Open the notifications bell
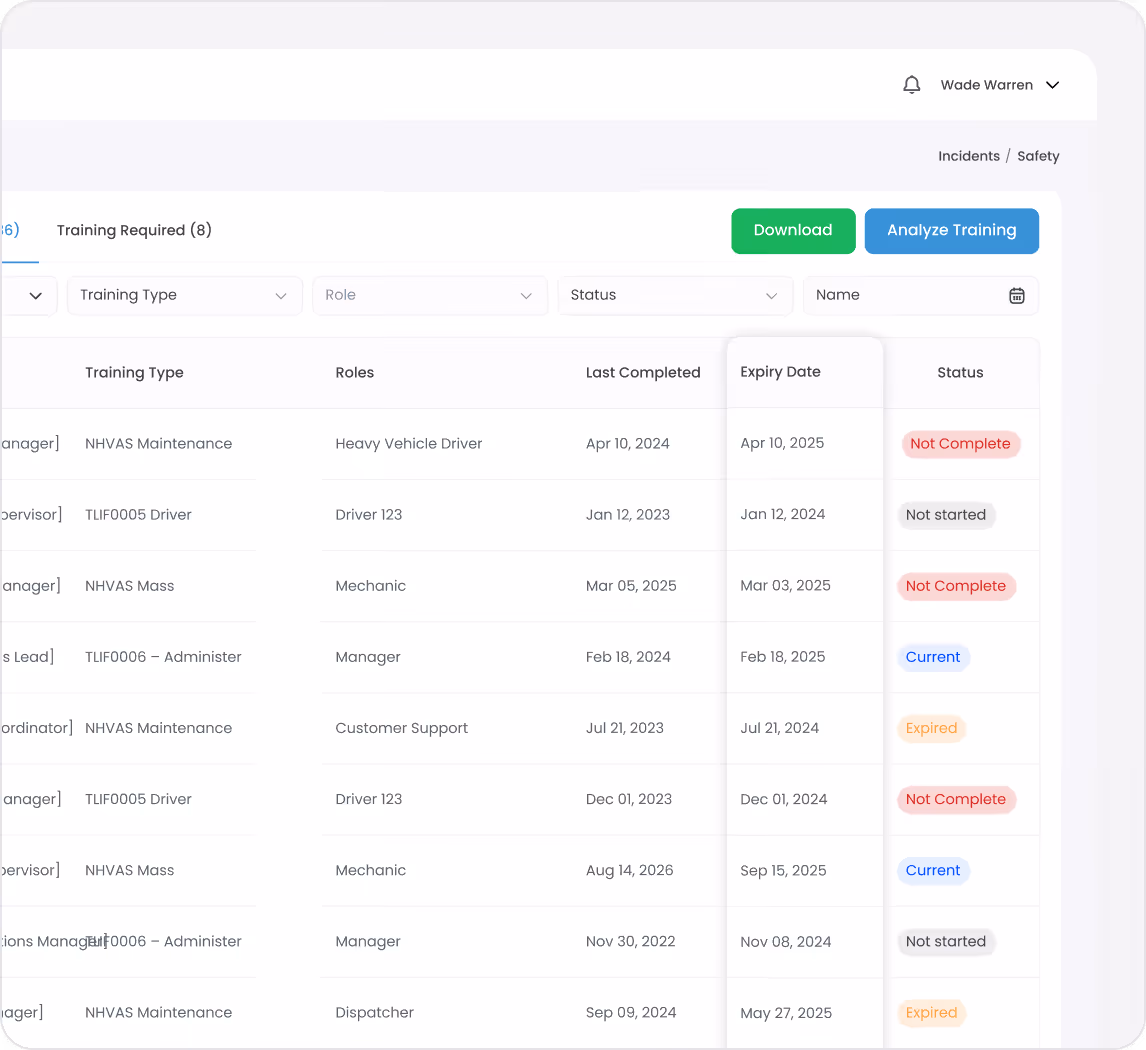The height and width of the screenshot is (1050, 1146). tap(911, 85)
